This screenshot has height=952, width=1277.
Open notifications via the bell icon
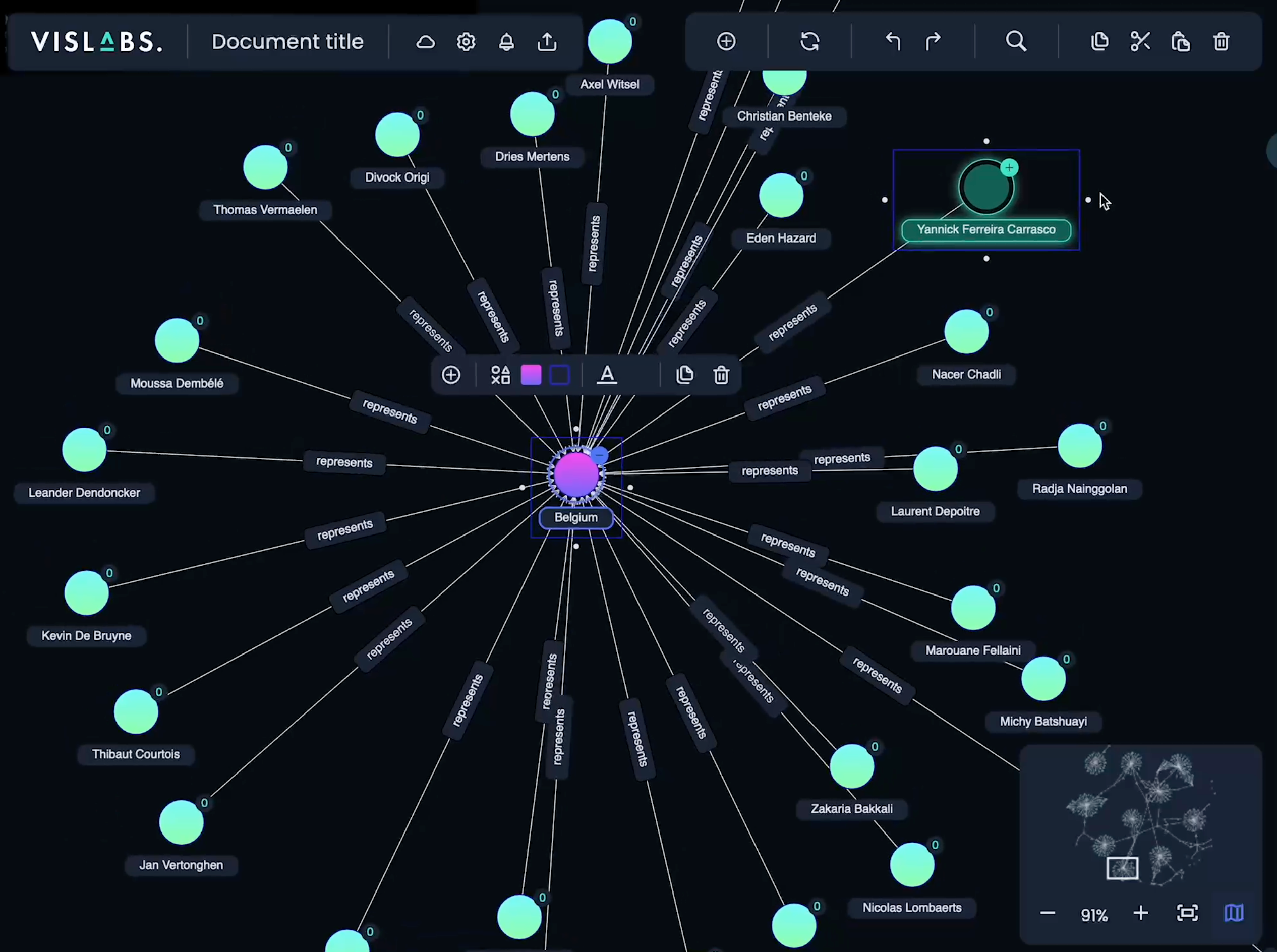[506, 41]
